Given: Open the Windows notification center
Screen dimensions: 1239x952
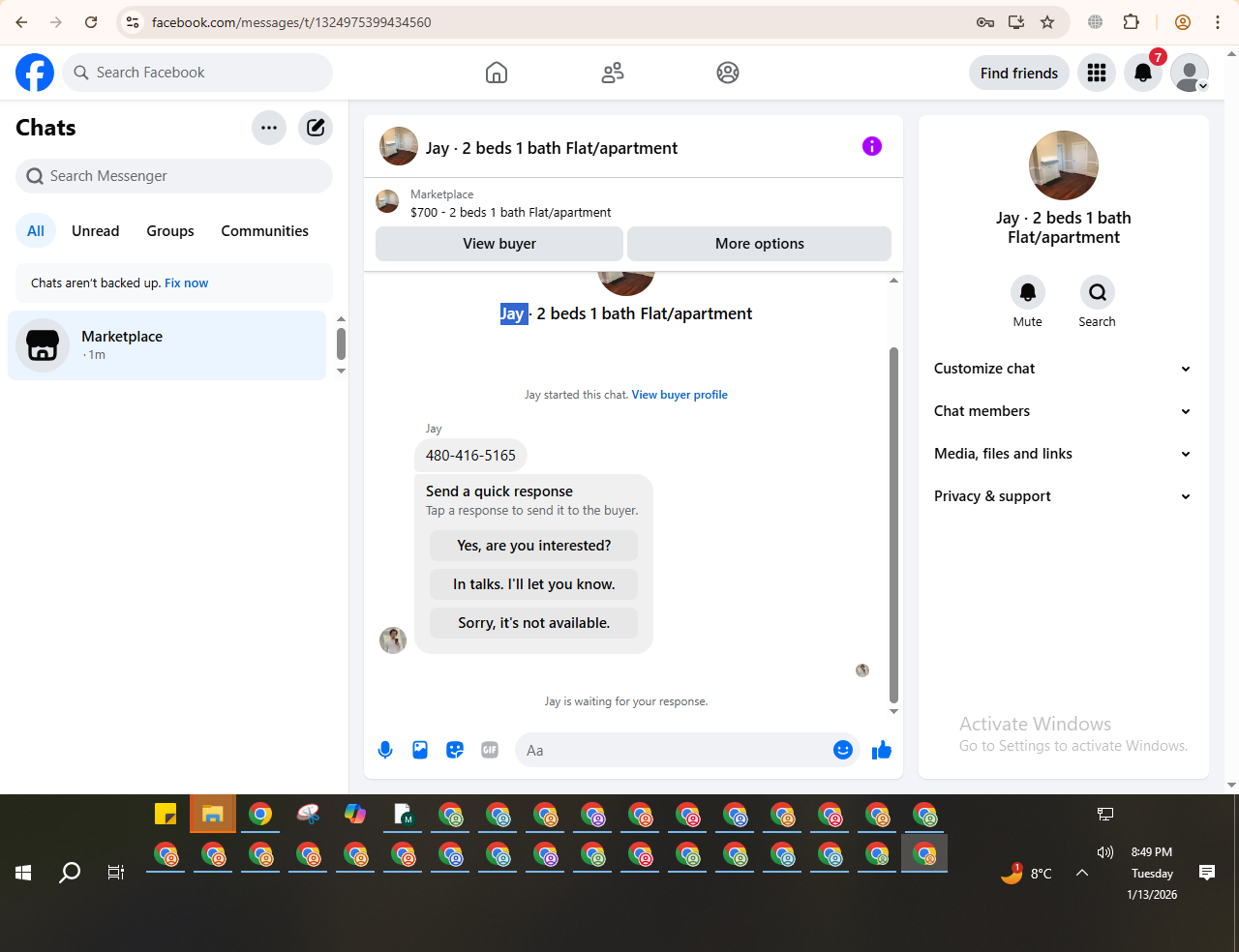Looking at the screenshot, I should coord(1207,873).
